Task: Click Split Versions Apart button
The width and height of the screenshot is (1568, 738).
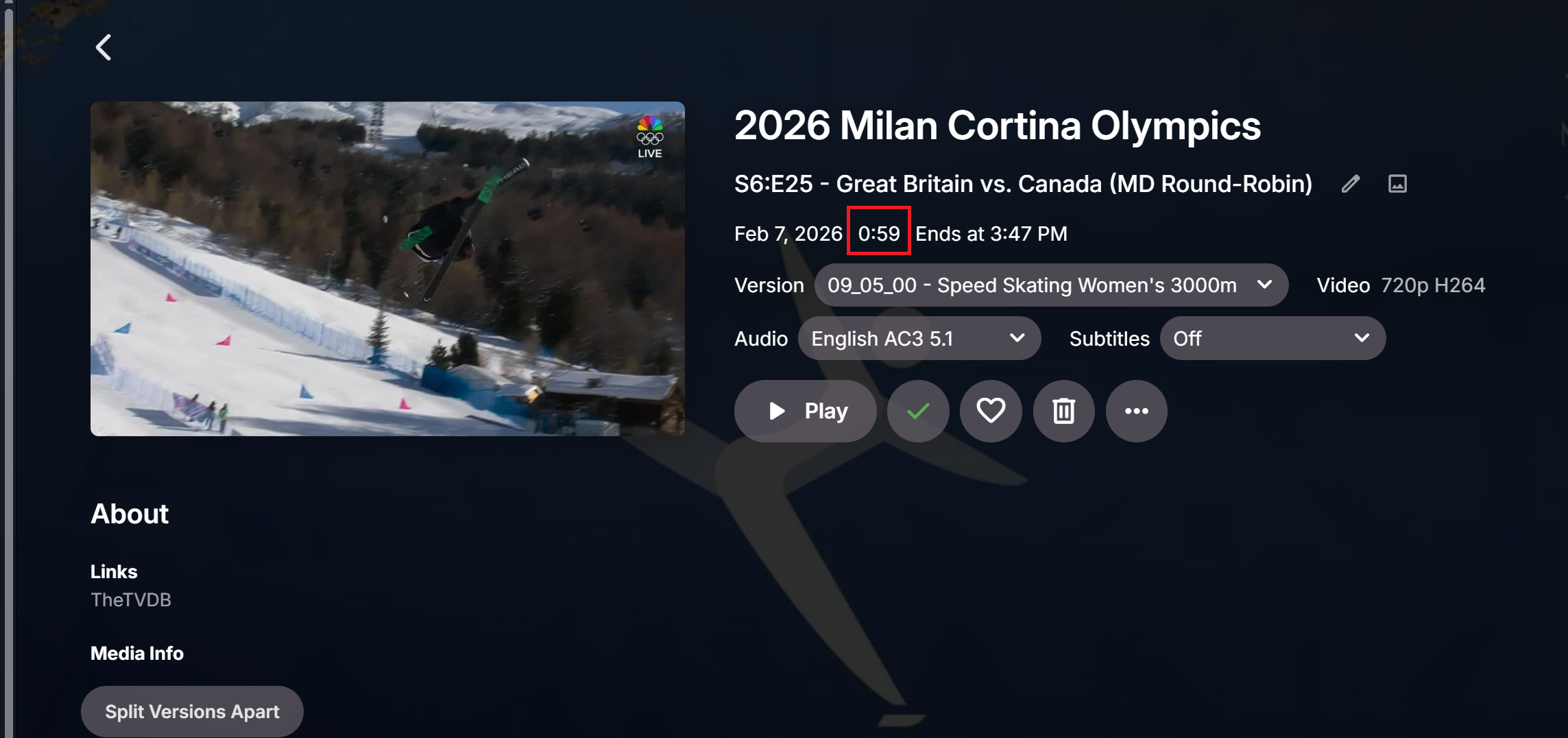Action: (192, 711)
